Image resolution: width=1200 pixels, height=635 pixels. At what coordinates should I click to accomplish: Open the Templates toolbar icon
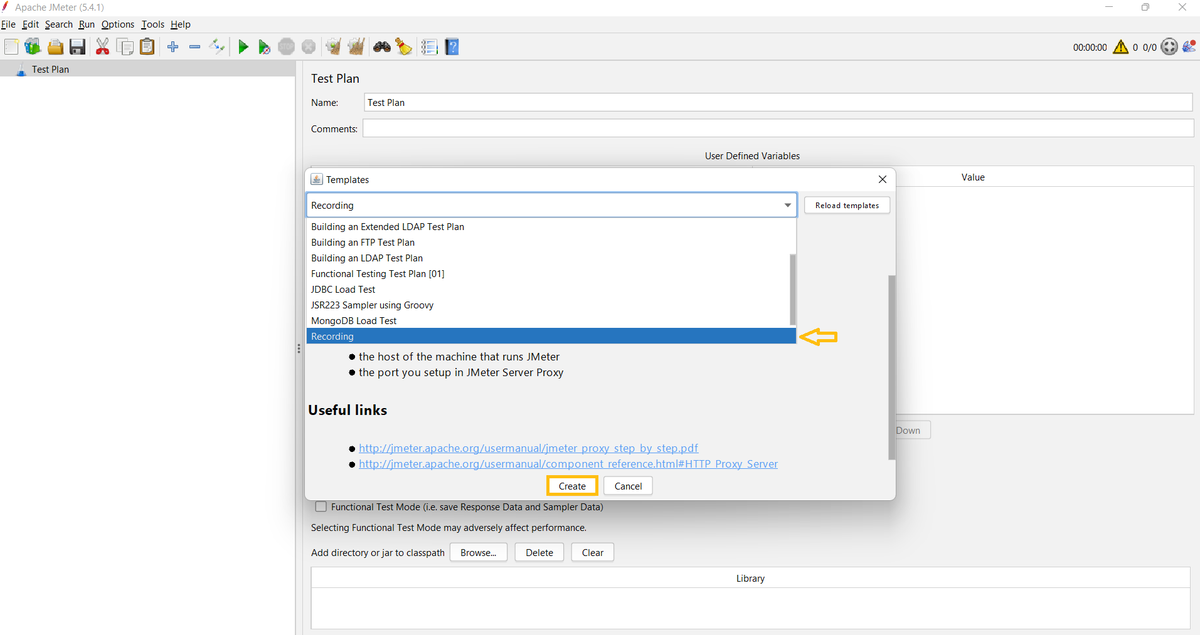(x=32, y=47)
